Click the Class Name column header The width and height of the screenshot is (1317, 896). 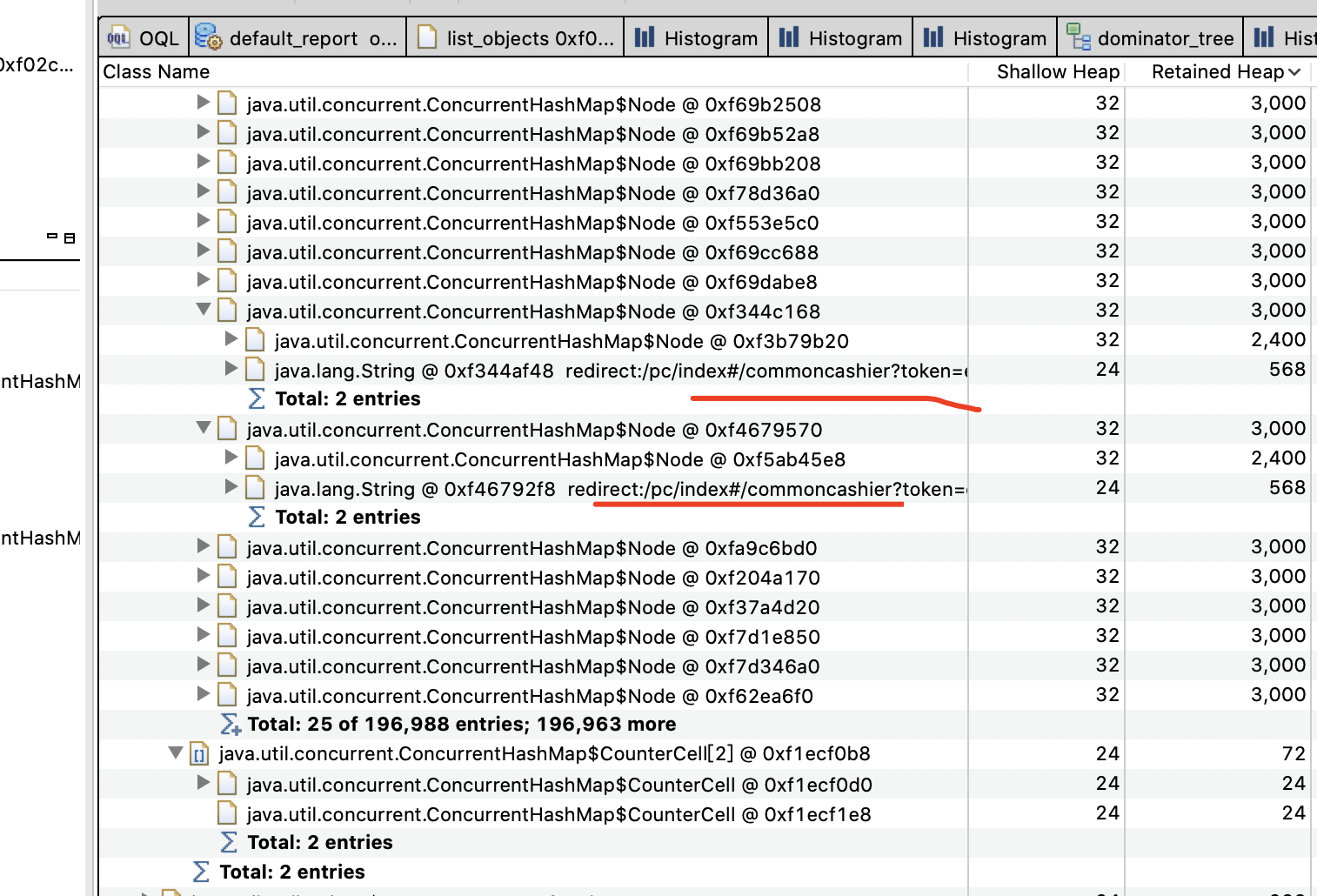click(x=157, y=72)
